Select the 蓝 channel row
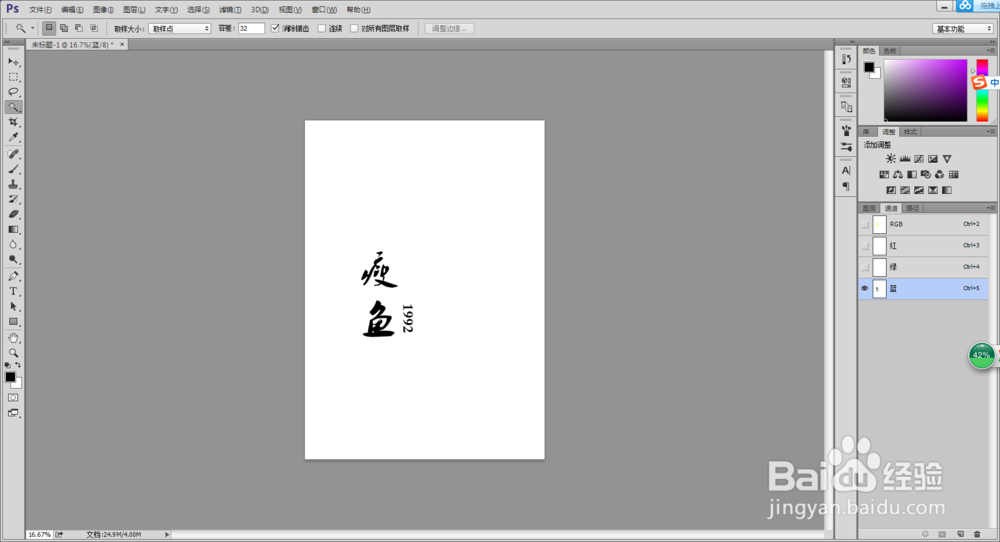1000x542 pixels. (x=923, y=288)
